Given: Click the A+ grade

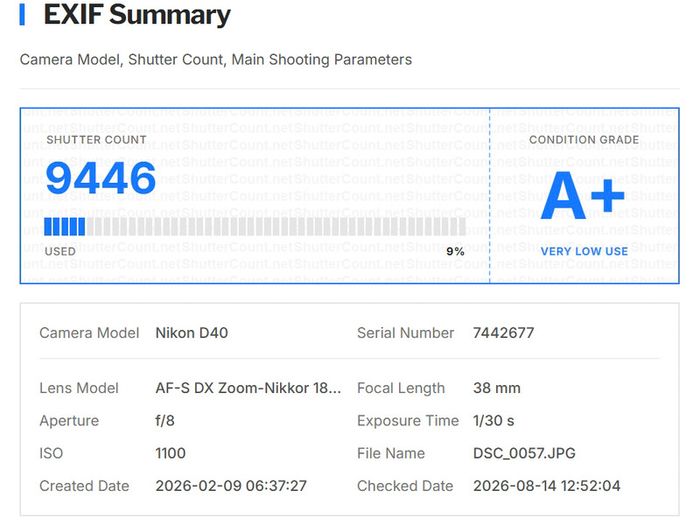Looking at the screenshot, I should (x=583, y=195).
